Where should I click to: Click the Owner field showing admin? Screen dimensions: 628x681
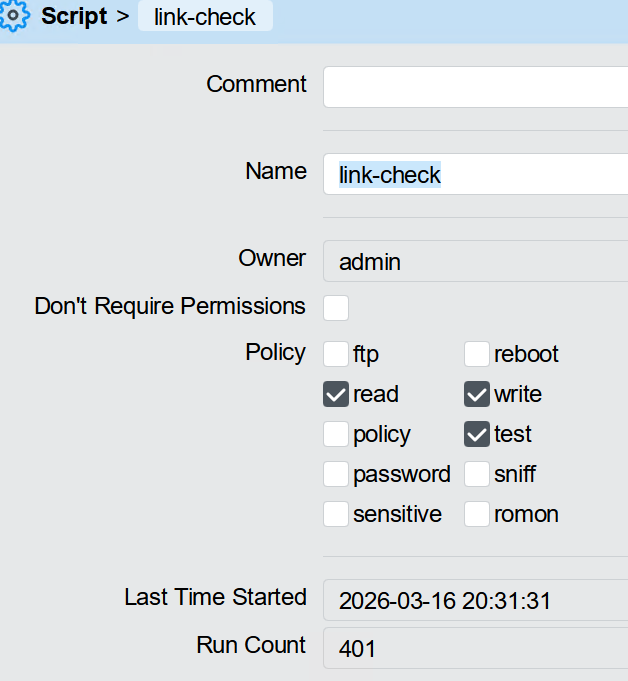click(x=475, y=262)
